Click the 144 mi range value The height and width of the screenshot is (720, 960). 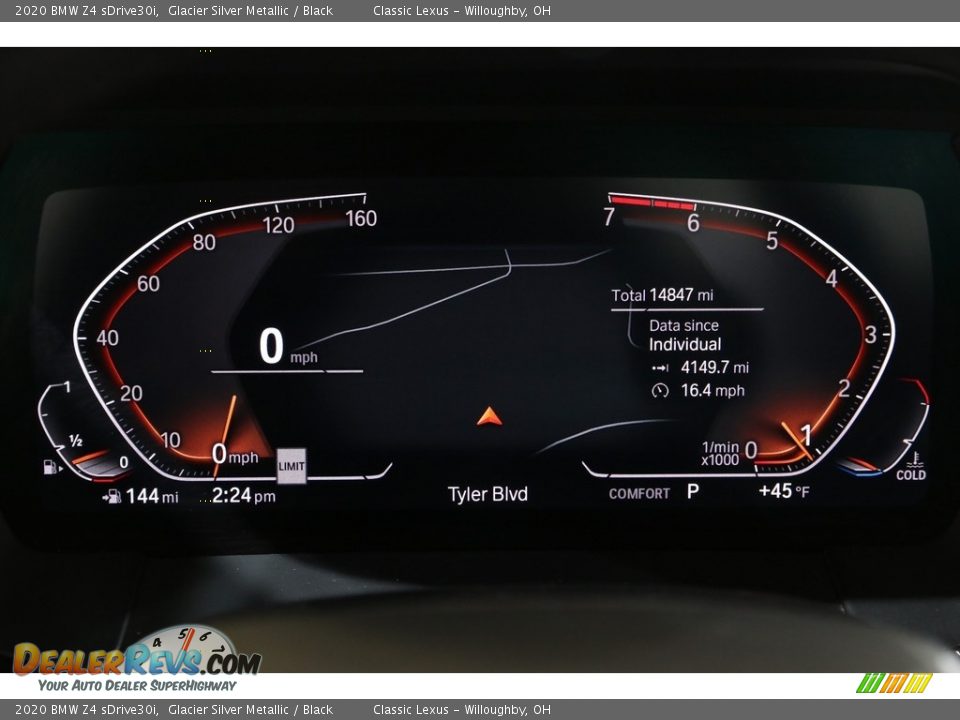152,496
